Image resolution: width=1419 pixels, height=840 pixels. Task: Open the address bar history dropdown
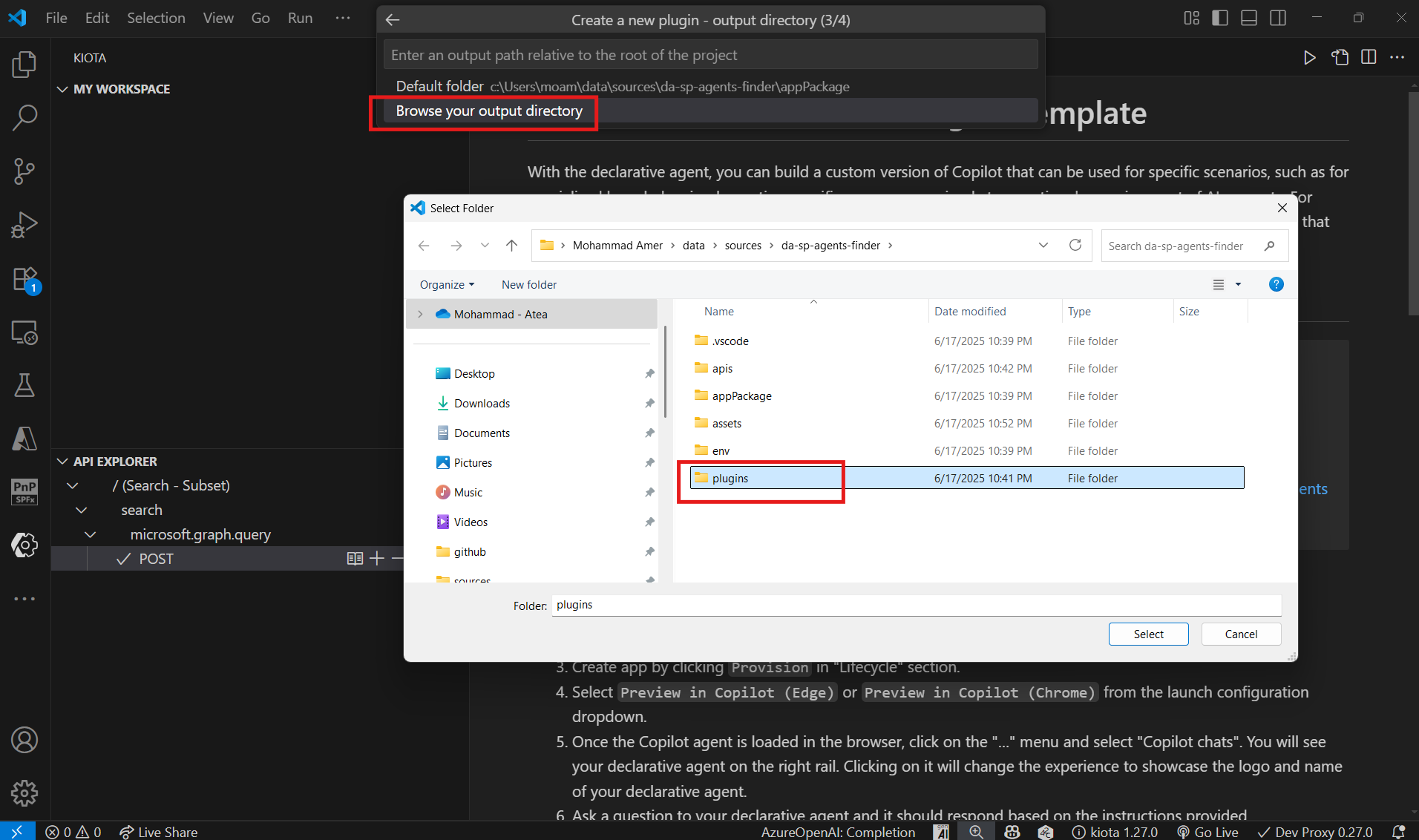[x=1043, y=245]
